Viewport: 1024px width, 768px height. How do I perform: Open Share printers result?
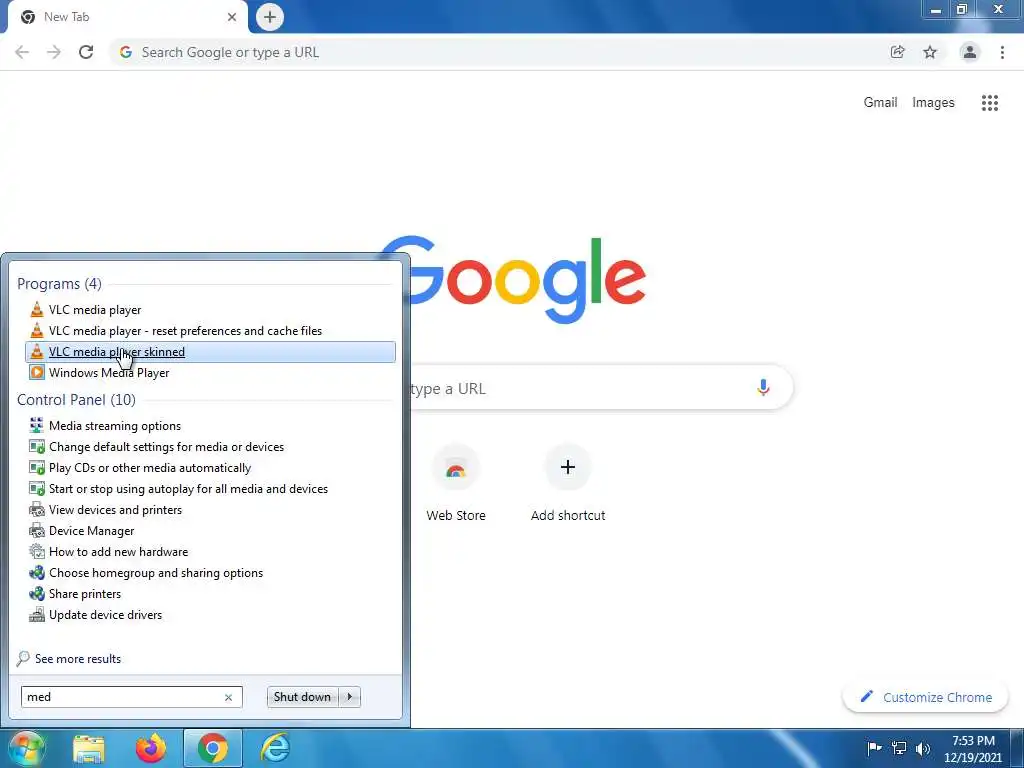click(84, 594)
